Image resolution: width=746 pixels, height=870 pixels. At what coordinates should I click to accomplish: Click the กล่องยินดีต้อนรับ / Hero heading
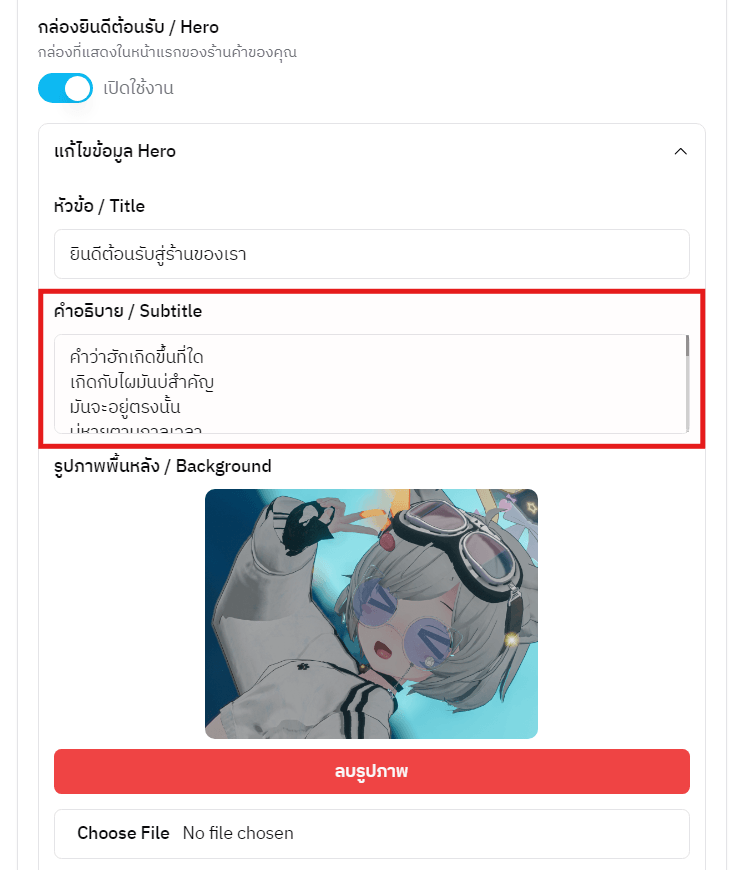click(128, 27)
